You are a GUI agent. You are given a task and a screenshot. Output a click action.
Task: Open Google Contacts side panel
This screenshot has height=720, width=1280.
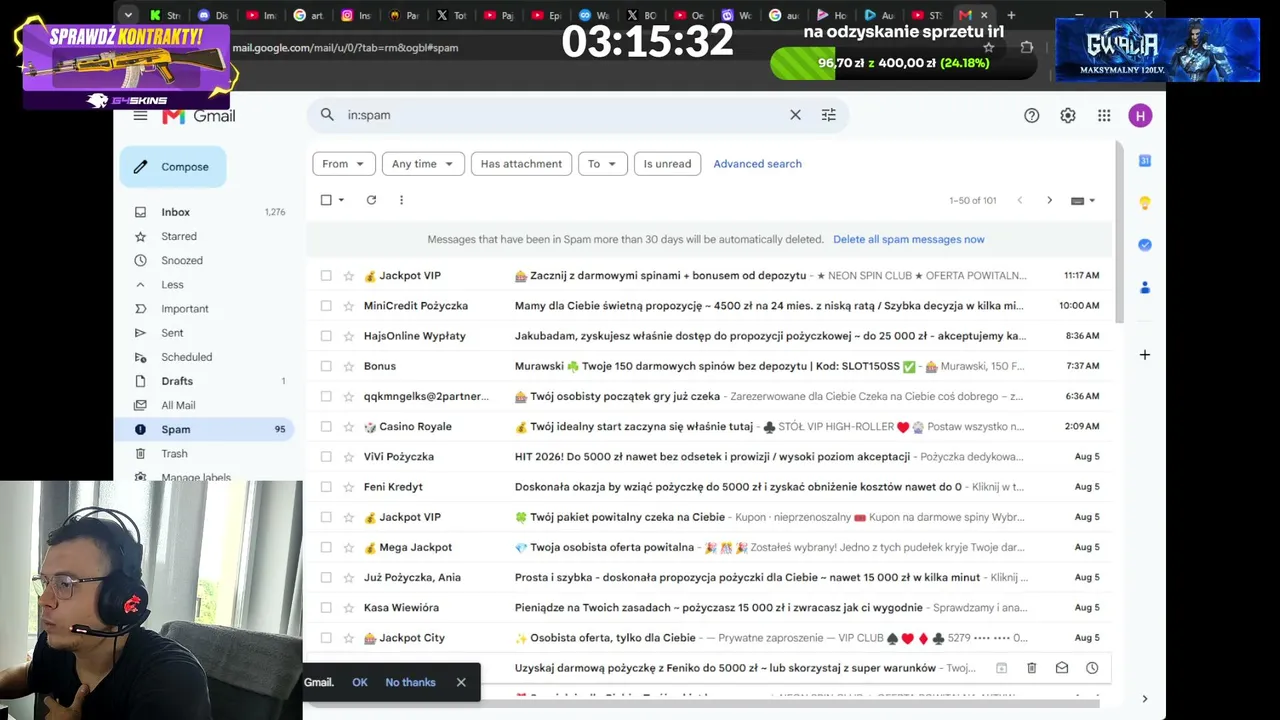pos(1145,288)
